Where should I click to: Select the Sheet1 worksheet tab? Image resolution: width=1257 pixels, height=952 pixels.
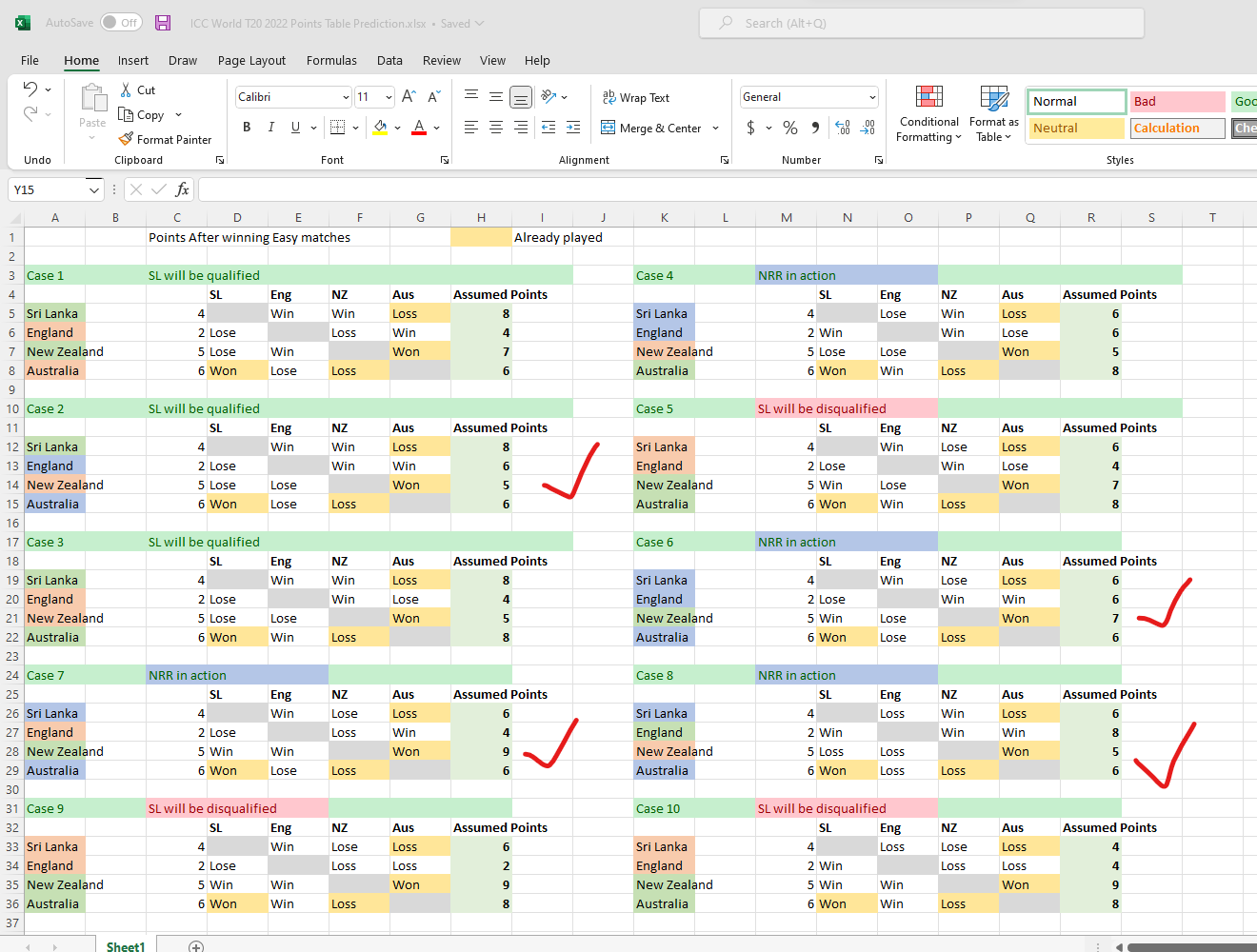pyautogui.click(x=126, y=946)
